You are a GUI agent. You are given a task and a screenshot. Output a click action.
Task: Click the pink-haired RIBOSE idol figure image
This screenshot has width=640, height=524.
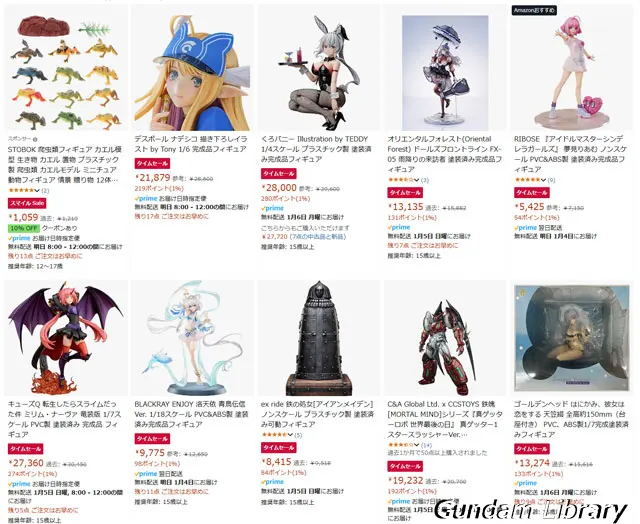click(x=572, y=70)
